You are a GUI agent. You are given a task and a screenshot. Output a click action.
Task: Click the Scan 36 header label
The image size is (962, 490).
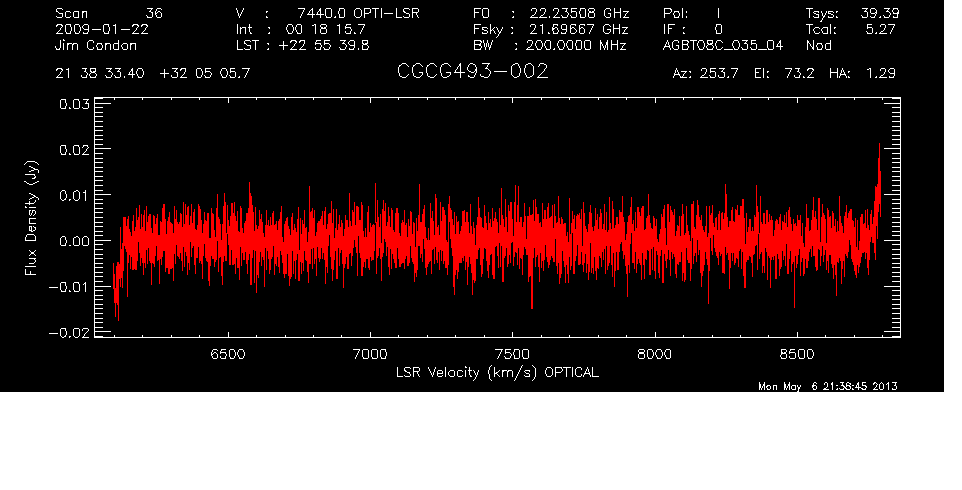pos(108,13)
